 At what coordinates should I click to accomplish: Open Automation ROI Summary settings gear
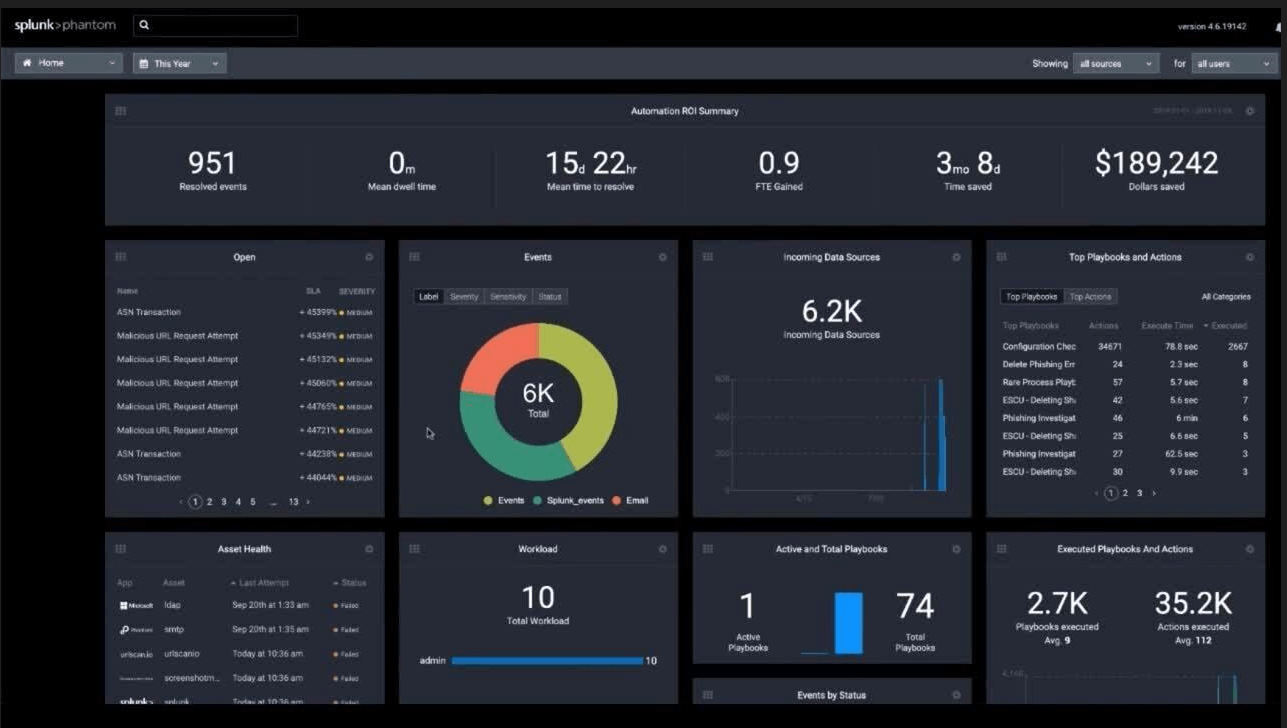pos(1248,111)
